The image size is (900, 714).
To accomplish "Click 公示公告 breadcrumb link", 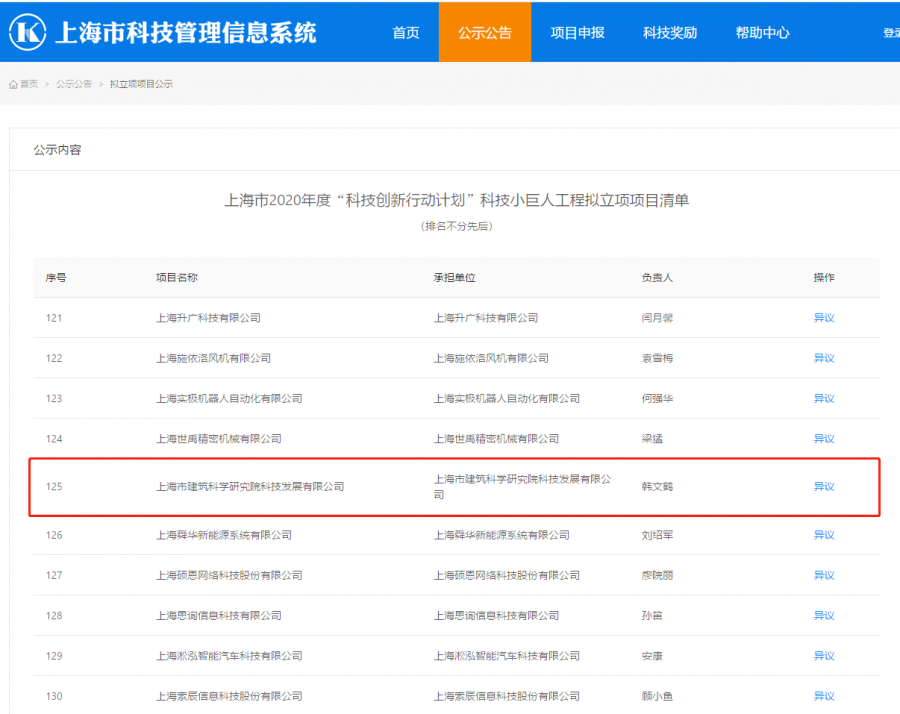I will (x=74, y=85).
